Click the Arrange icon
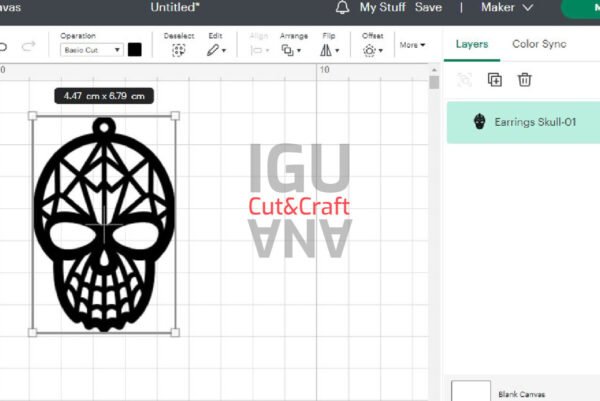Screen dimensions: 600x401 coord(291,49)
